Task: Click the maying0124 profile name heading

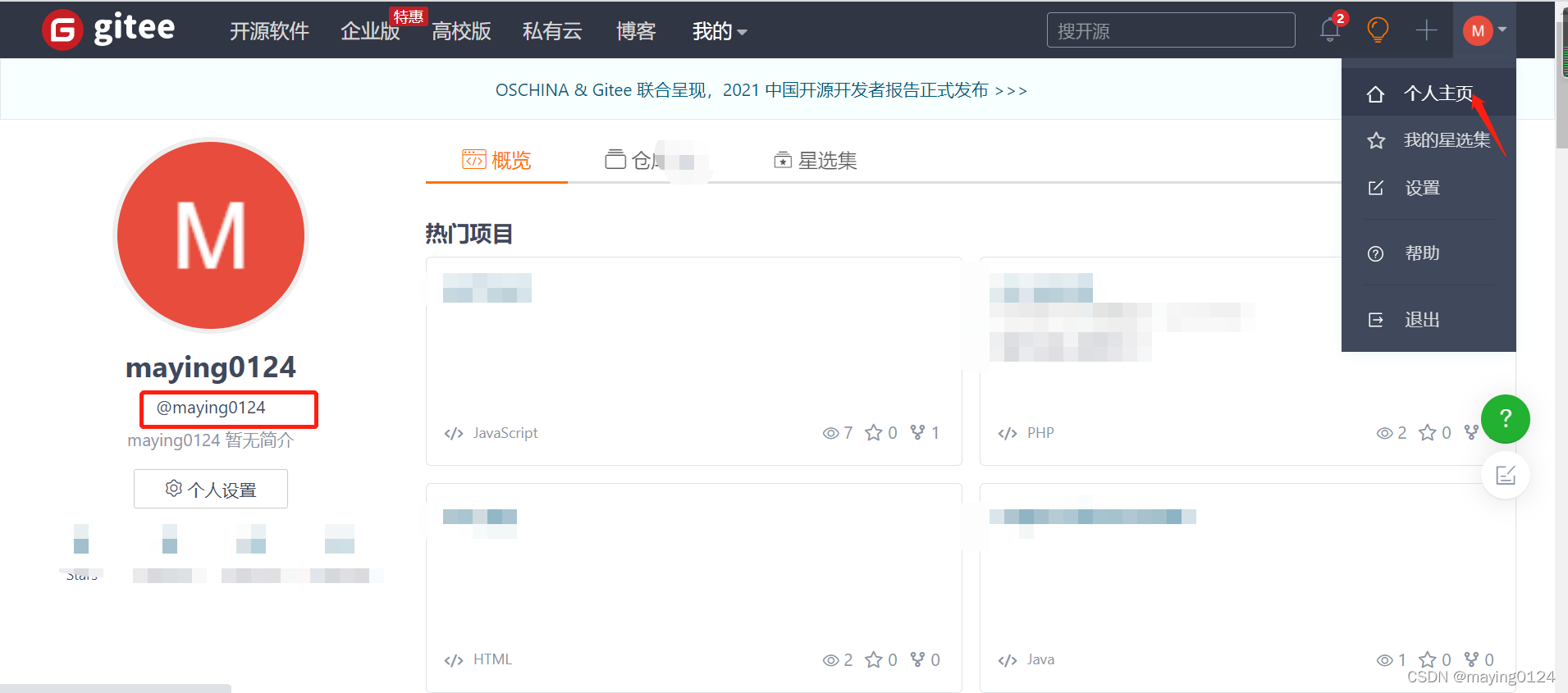Action: pos(211,367)
